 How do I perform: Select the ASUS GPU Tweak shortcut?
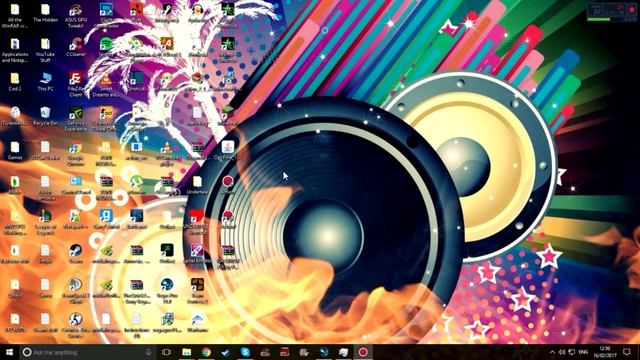click(x=76, y=16)
